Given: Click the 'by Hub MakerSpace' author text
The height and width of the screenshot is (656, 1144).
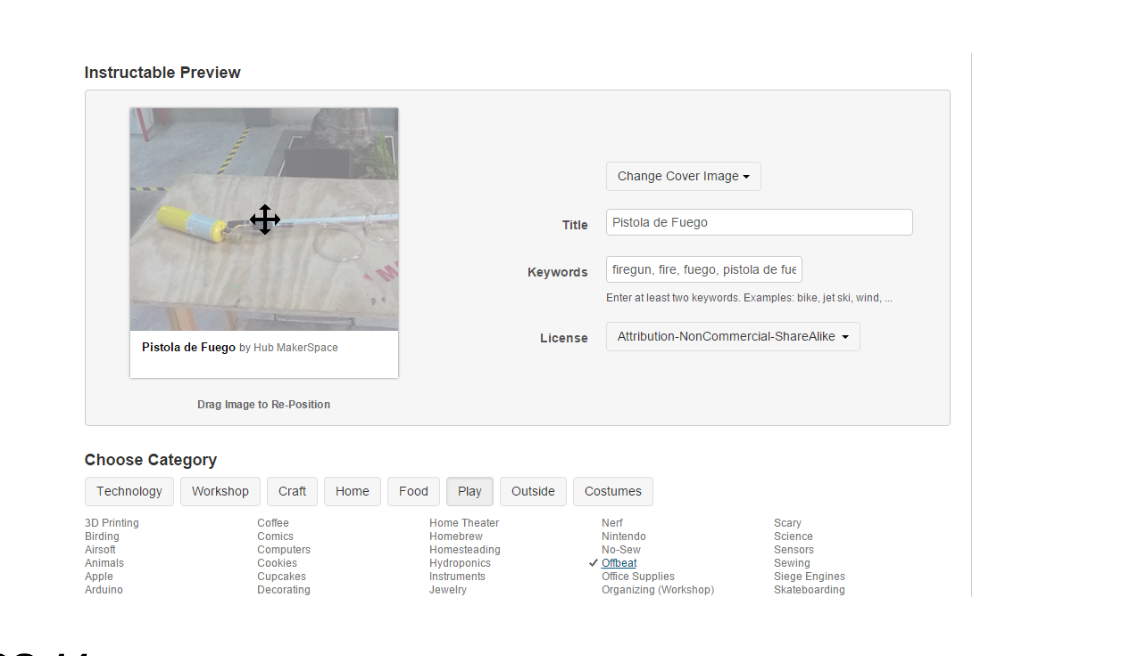Looking at the screenshot, I should click(x=289, y=348).
